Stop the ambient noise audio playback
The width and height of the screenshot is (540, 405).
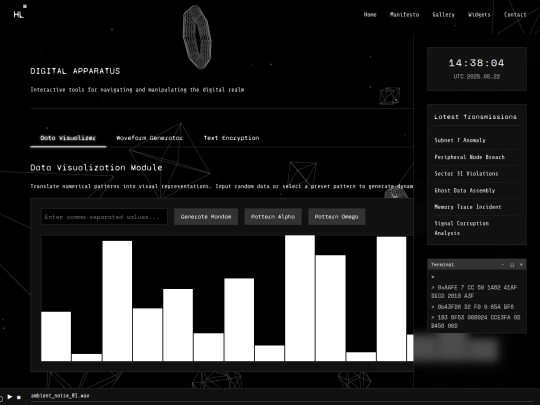19,397
